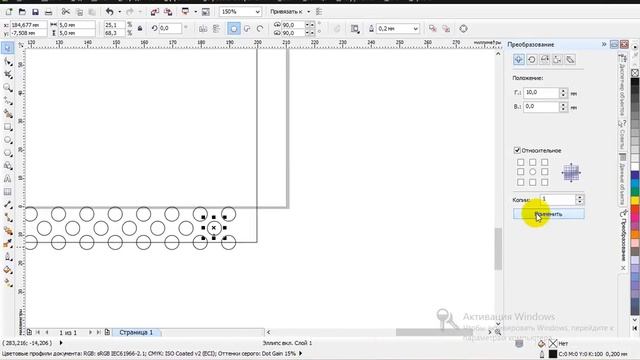Select the top-right anchor point checkbox
Image resolution: width=640 pixels, height=360 pixels.
[544, 162]
